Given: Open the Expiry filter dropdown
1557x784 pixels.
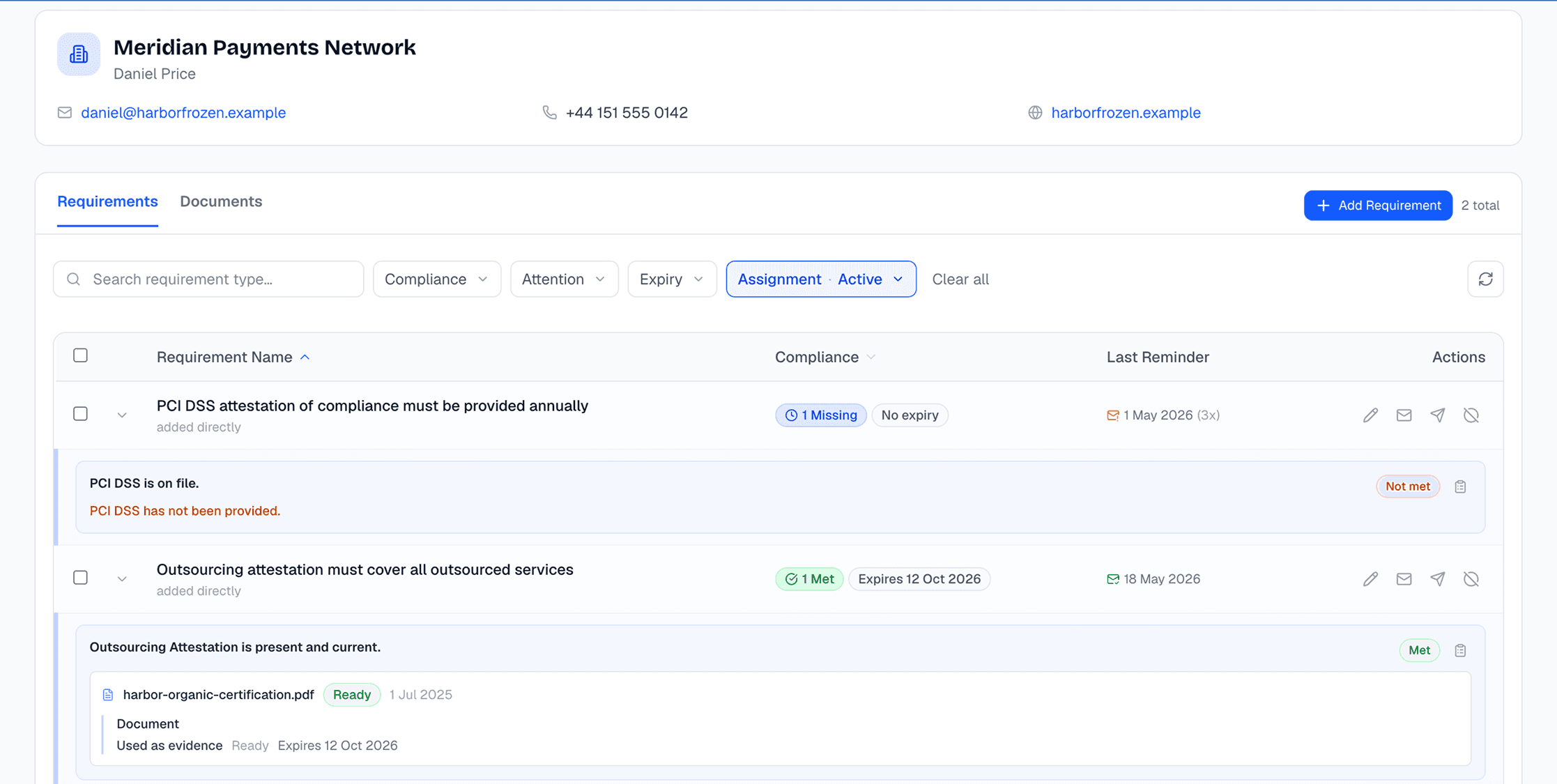Looking at the screenshot, I should pos(672,279).
